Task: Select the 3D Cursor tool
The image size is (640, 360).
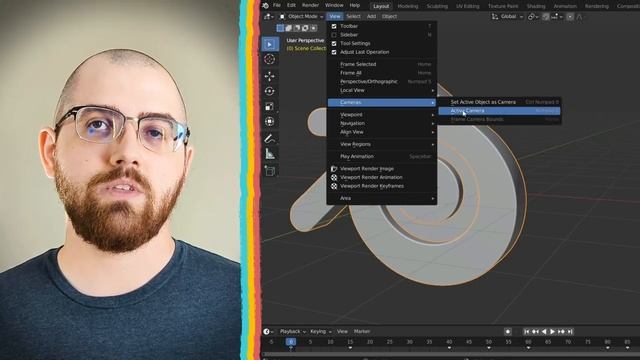Action: point(269,60)
